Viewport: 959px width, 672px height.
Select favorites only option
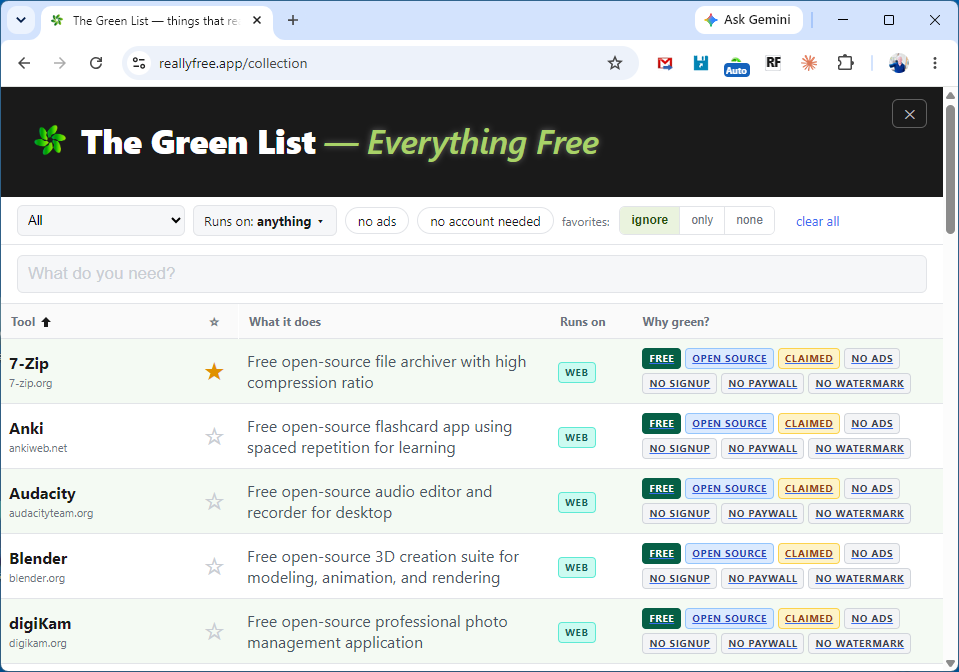coord(702,220)
